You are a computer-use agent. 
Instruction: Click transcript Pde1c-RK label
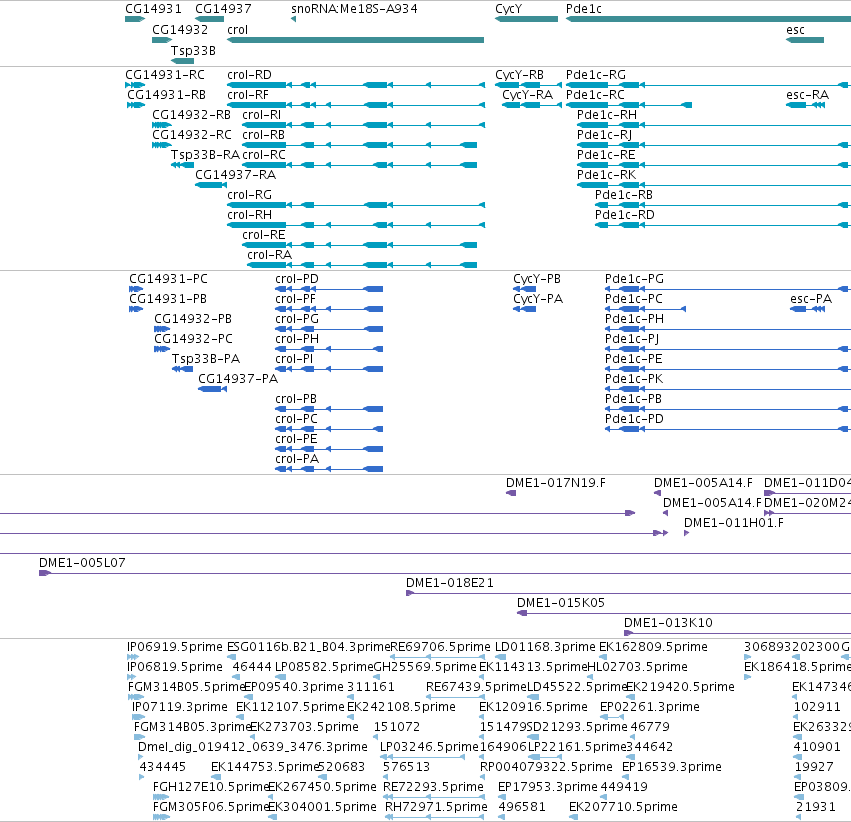click(x=606, y=175)
